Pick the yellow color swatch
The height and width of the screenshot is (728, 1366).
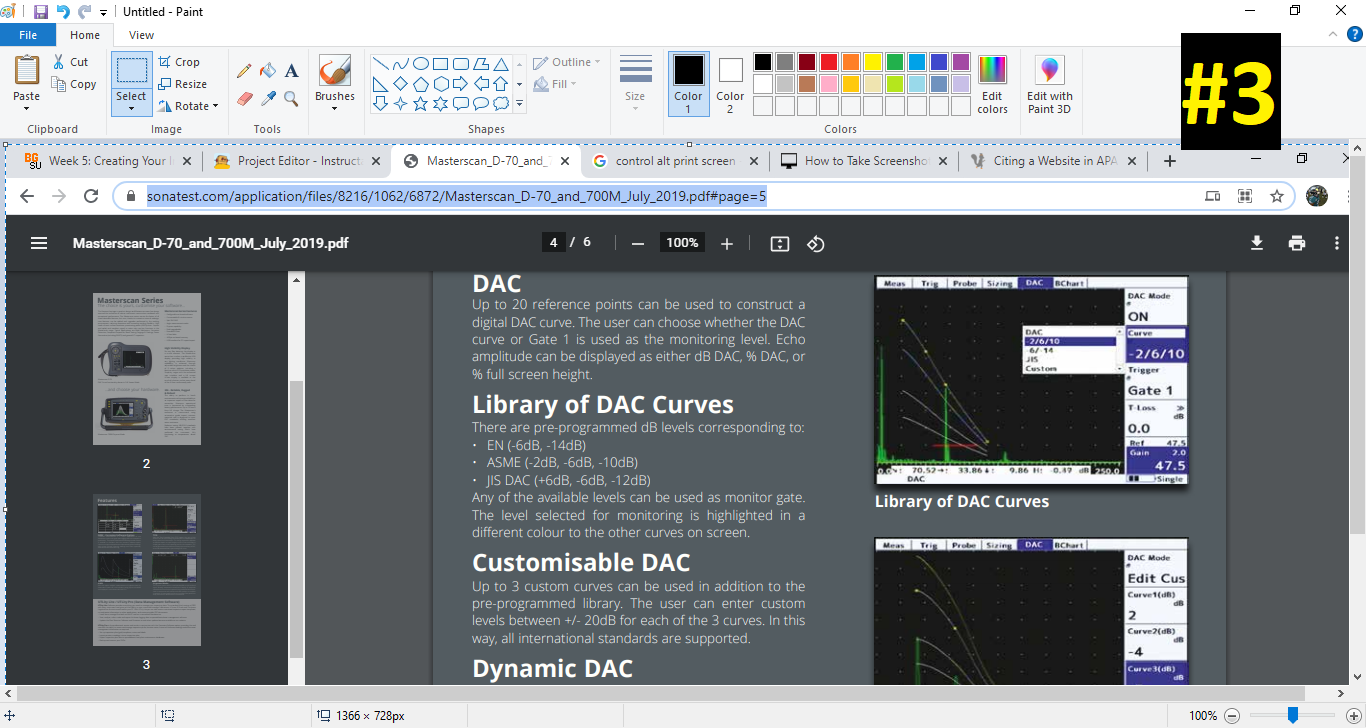point(873,62)
